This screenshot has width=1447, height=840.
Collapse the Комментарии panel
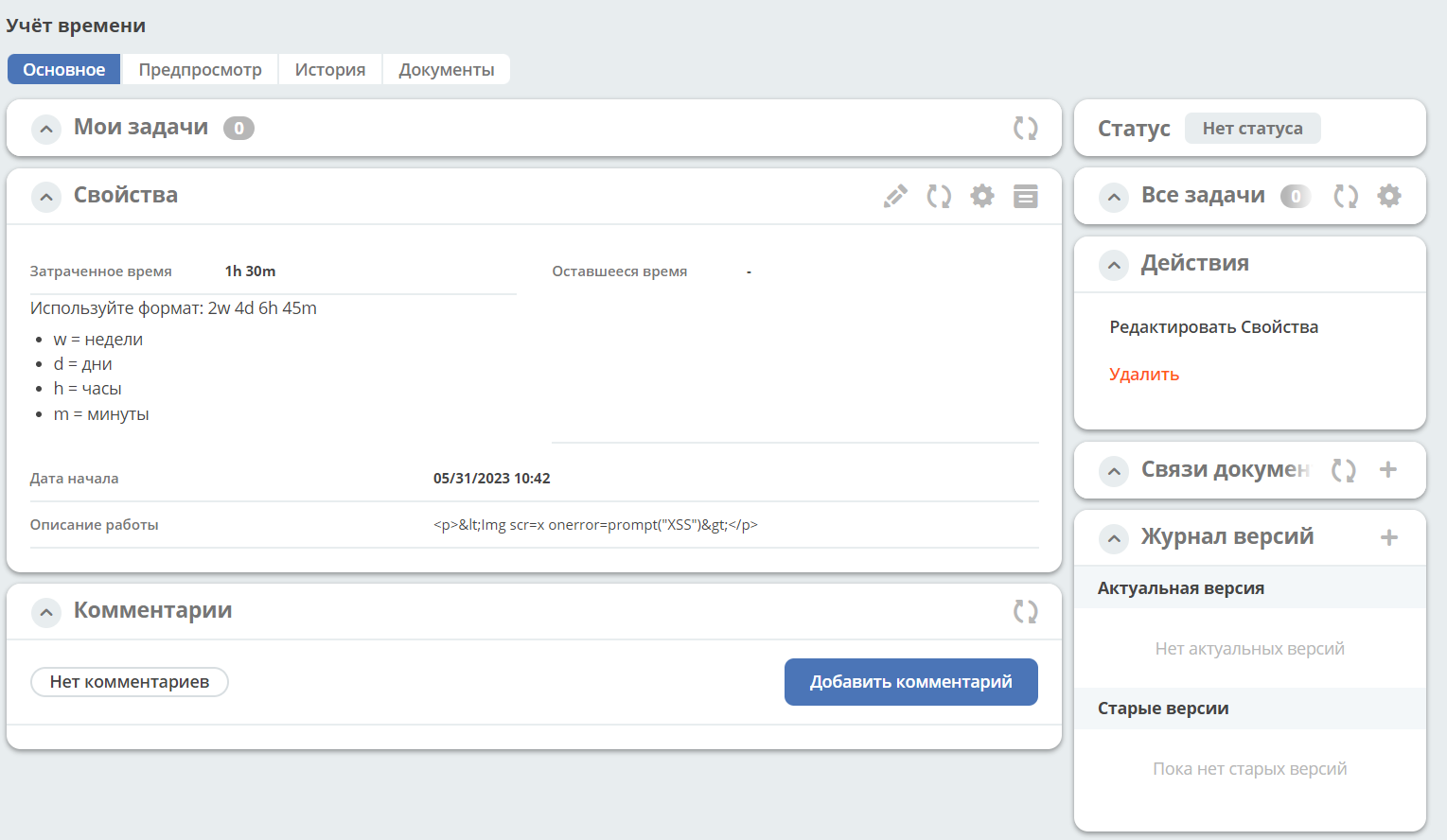click(46, 612)
